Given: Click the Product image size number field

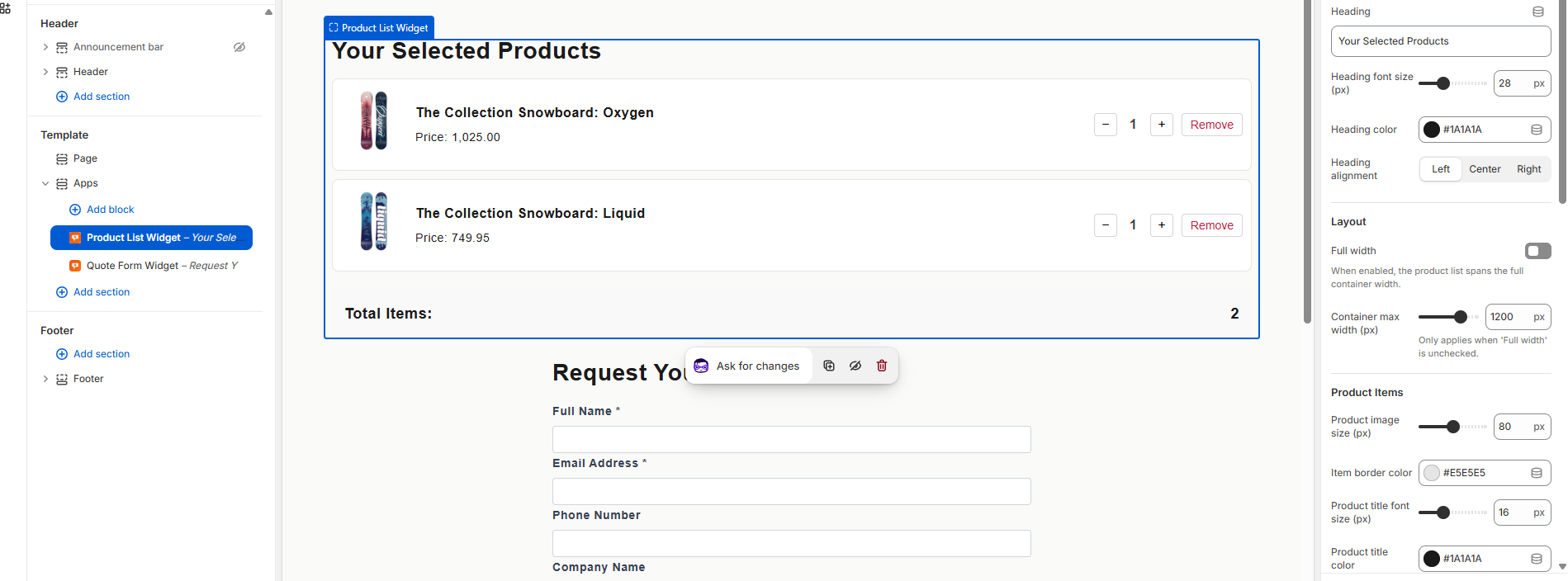Looking at the screenshot, I should tap(1522, 427).
